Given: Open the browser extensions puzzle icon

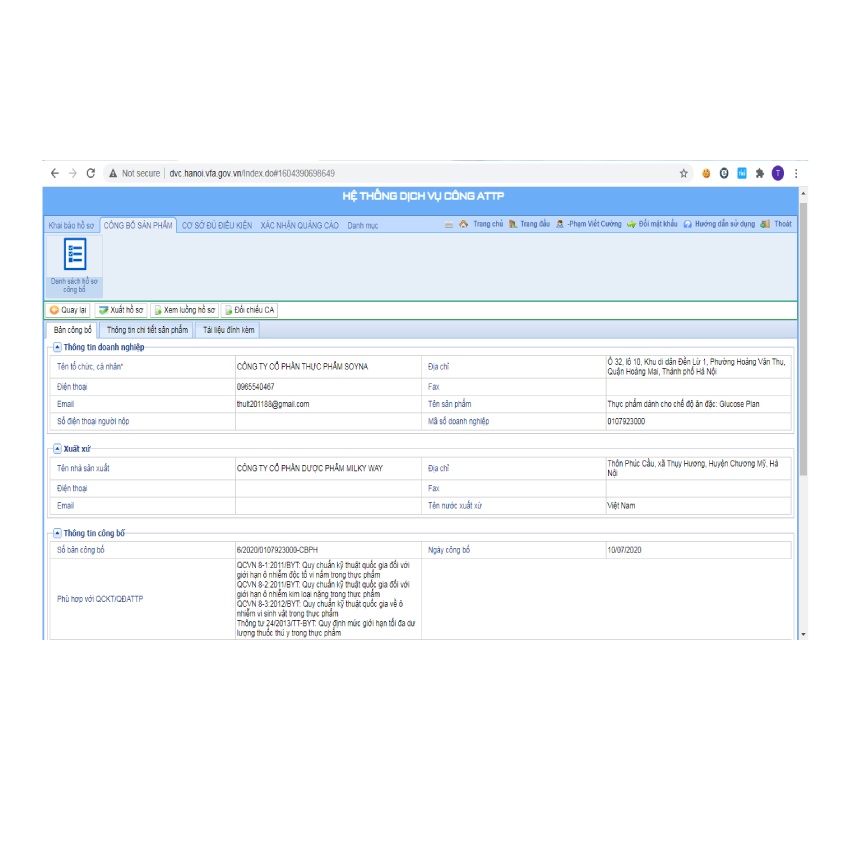Looking at the screenshot, I should pos(759,173).
